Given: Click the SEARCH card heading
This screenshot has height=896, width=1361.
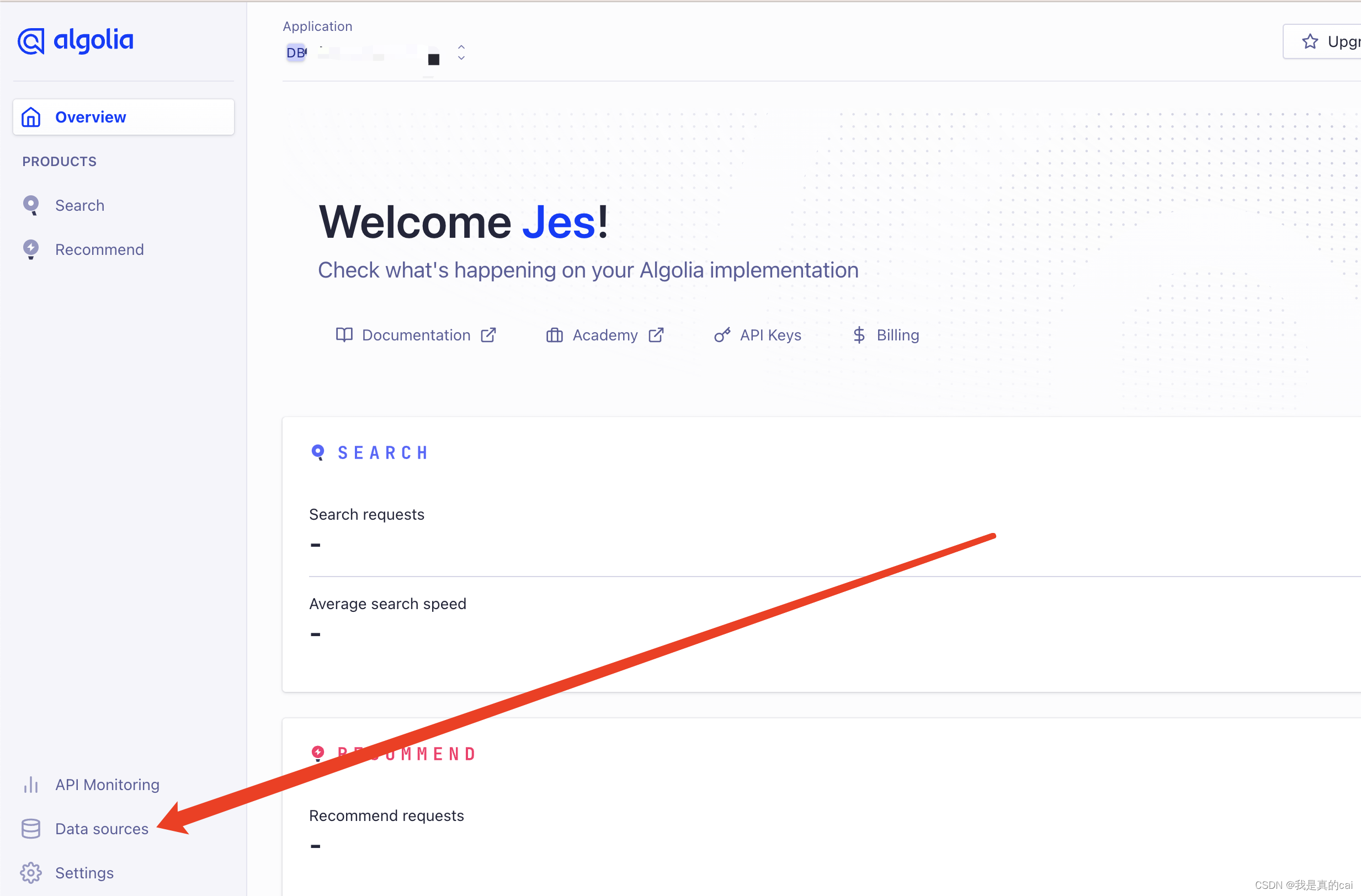Looking at the screenshot, I should click(382, 453).
